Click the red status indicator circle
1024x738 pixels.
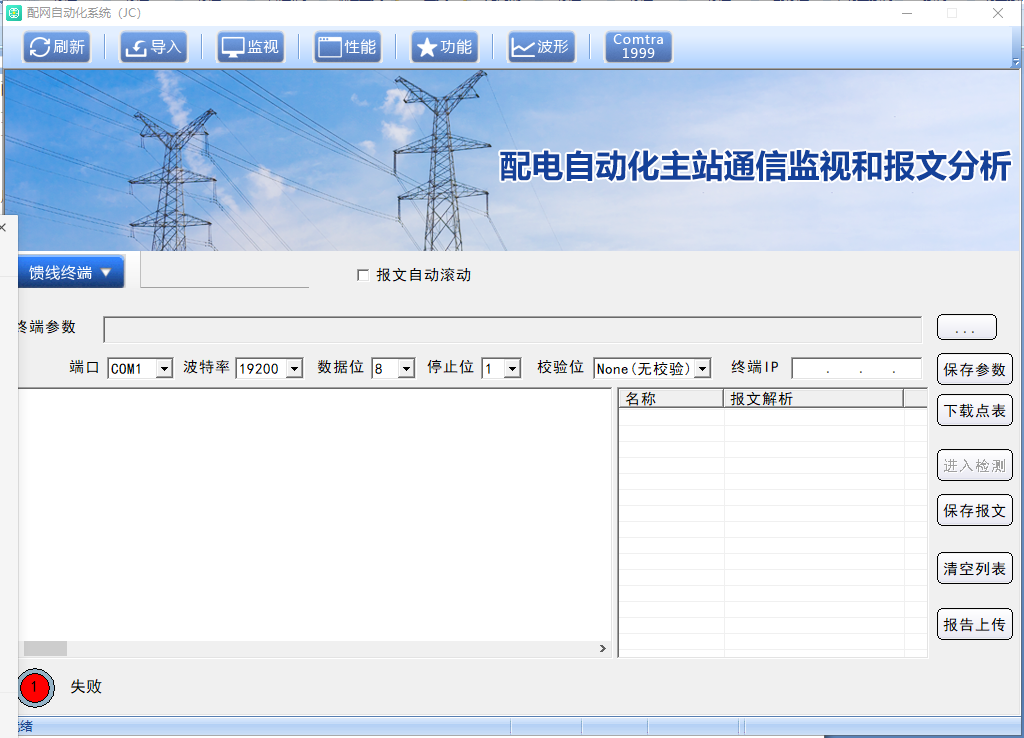(34, 687)
